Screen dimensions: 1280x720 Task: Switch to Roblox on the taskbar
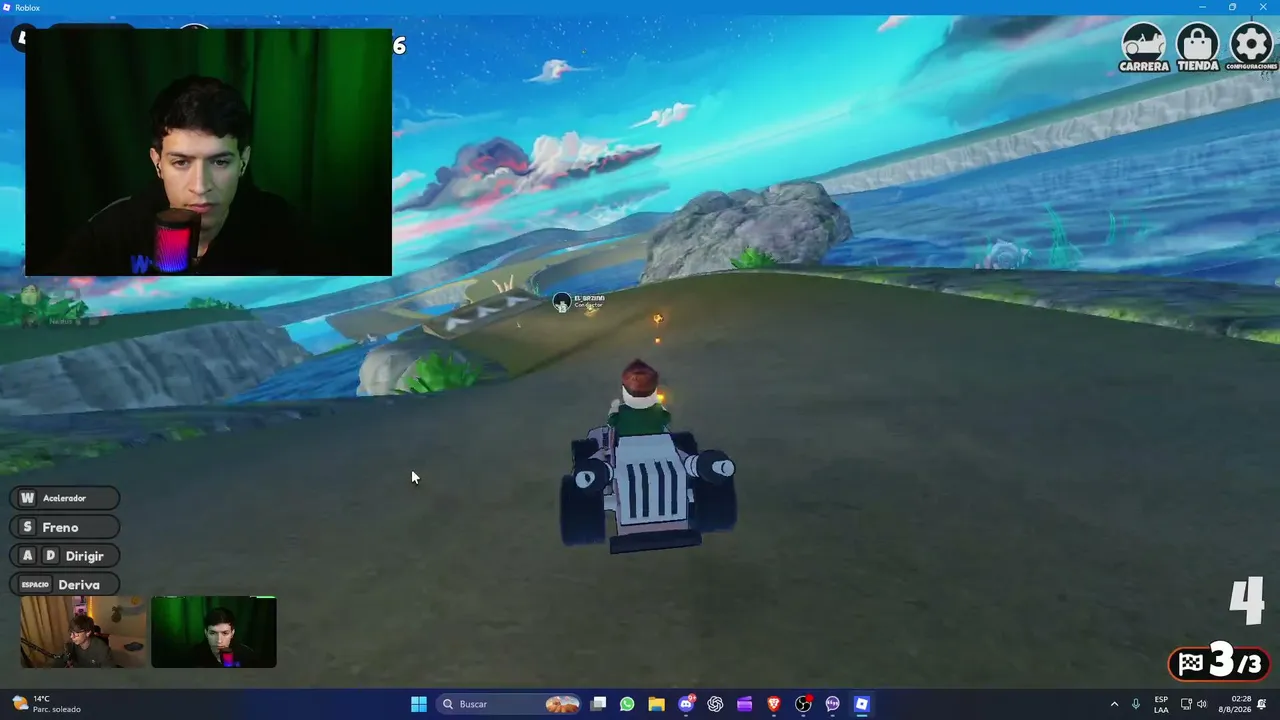click(x=862, y=704)
